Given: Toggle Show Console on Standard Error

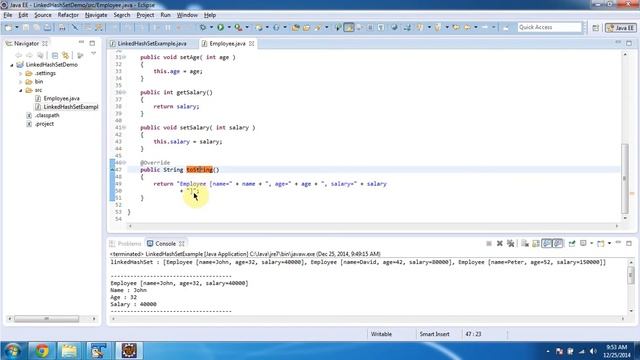Looking at the screenshot, I should pyautogui.click(x=558, y=244).
